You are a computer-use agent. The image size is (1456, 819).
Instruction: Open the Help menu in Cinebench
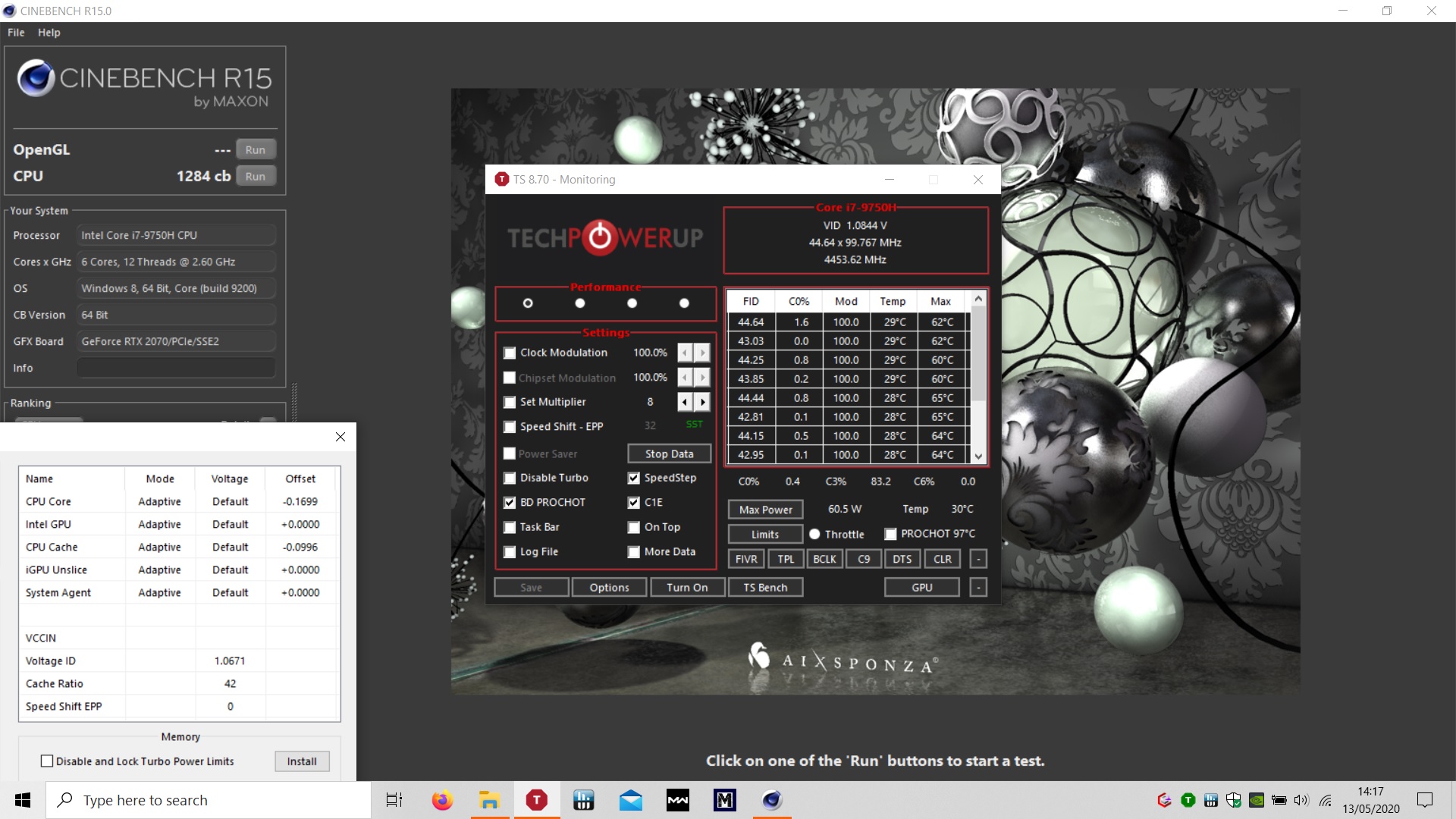tap(49, 33)
